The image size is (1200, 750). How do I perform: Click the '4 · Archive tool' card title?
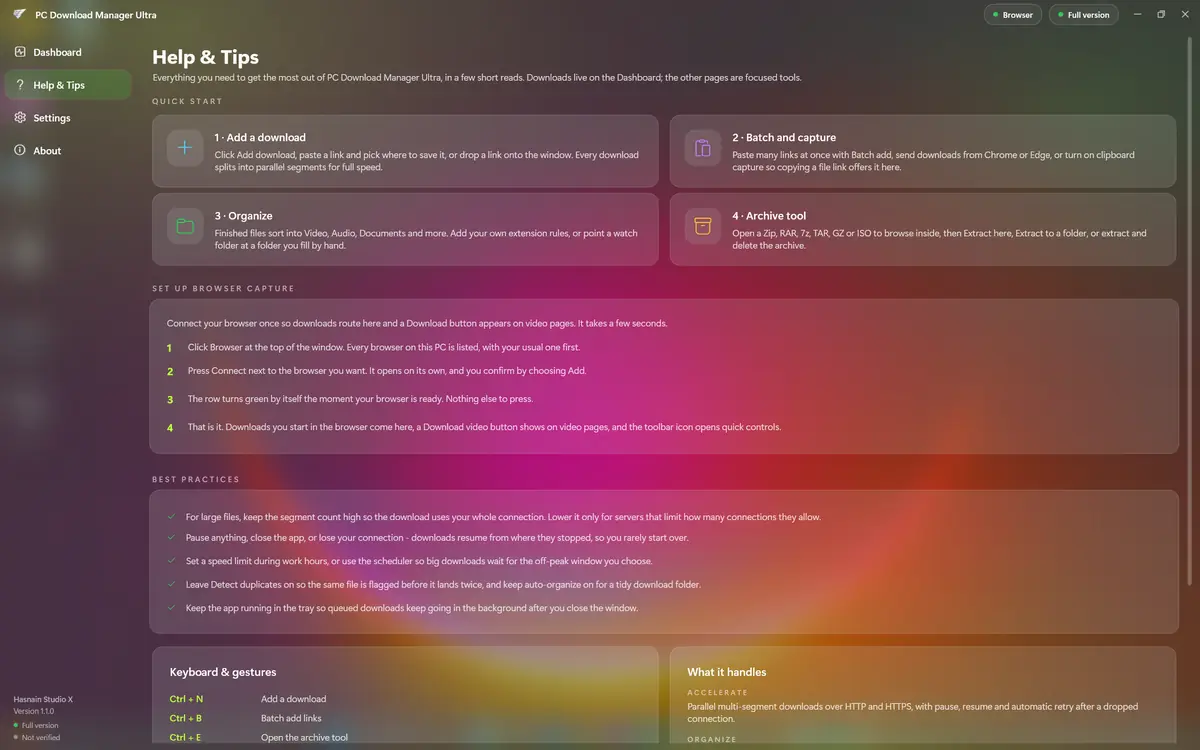pos(769,215)
